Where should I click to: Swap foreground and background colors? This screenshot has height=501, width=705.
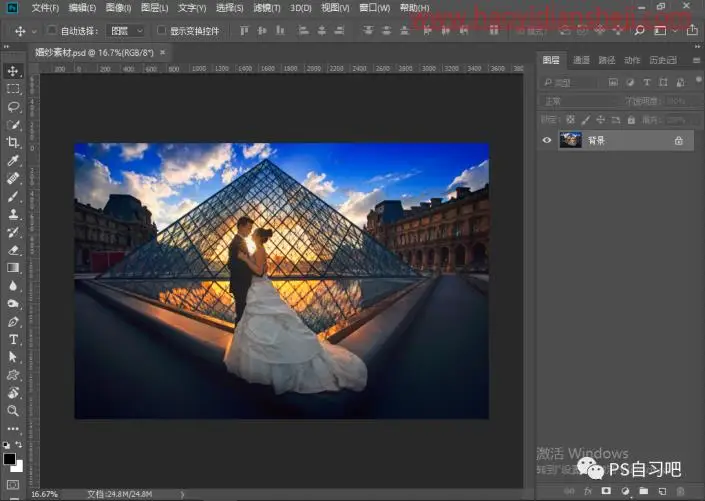[x=19, y=445]
